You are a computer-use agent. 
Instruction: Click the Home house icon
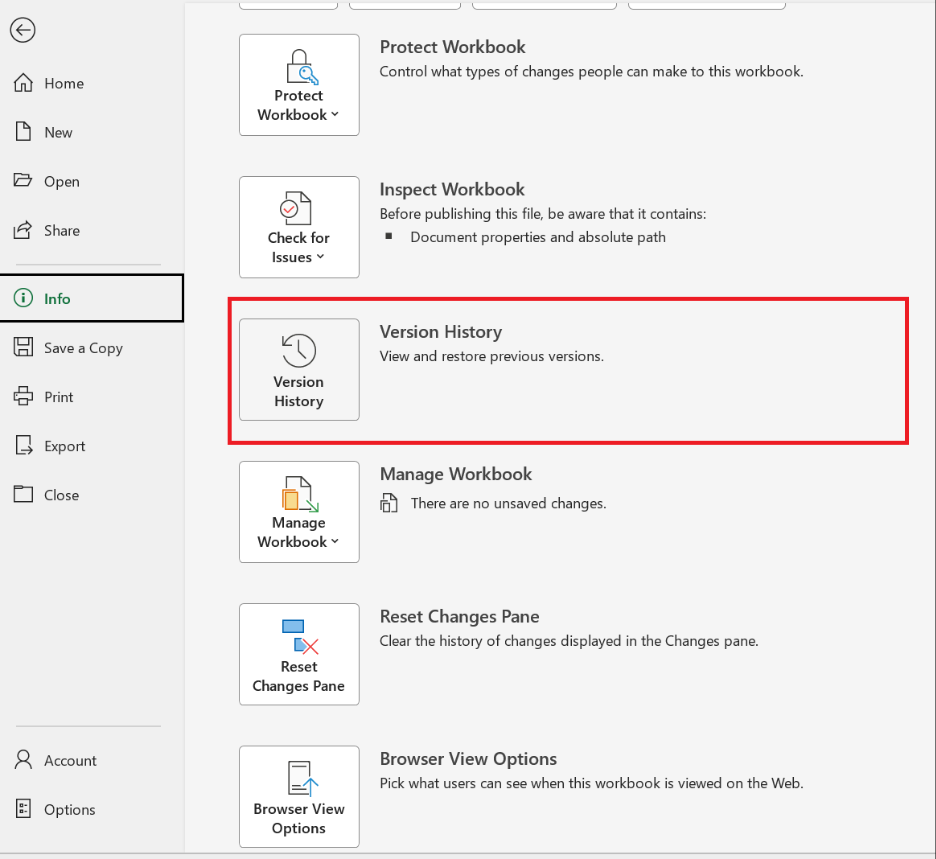pos(23,83)
